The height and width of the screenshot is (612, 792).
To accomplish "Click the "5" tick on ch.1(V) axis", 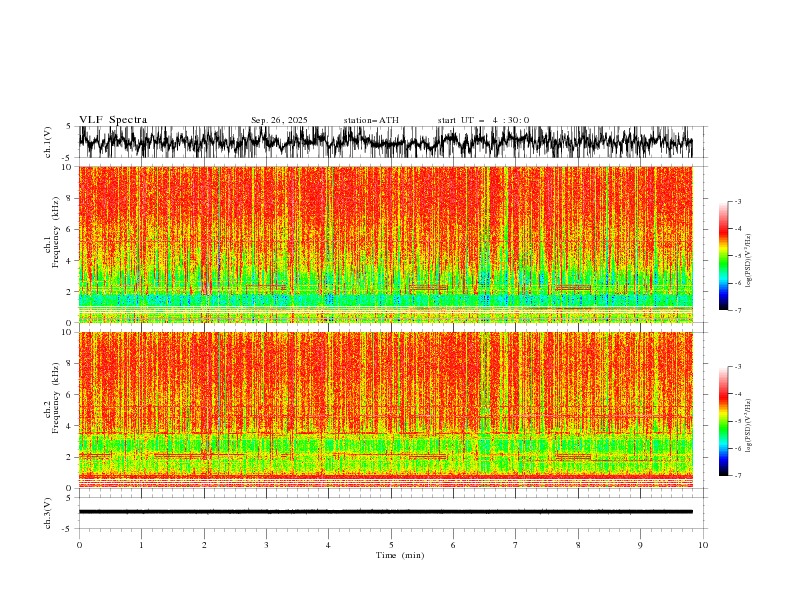I will (x=69, y=126).
